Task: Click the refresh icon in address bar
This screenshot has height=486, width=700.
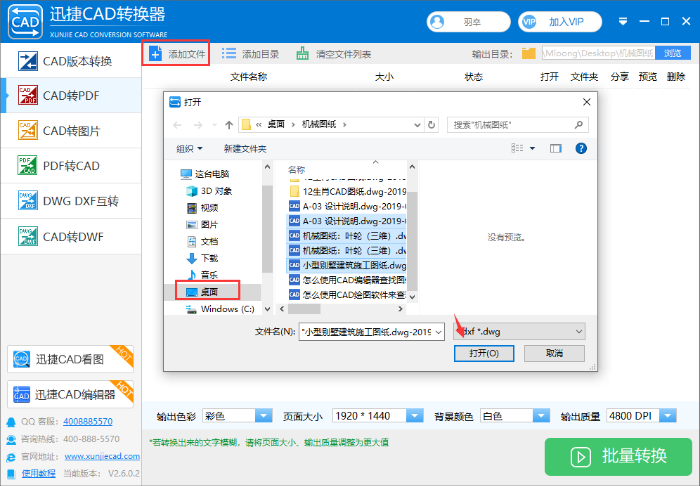Action: pos(431,125)
